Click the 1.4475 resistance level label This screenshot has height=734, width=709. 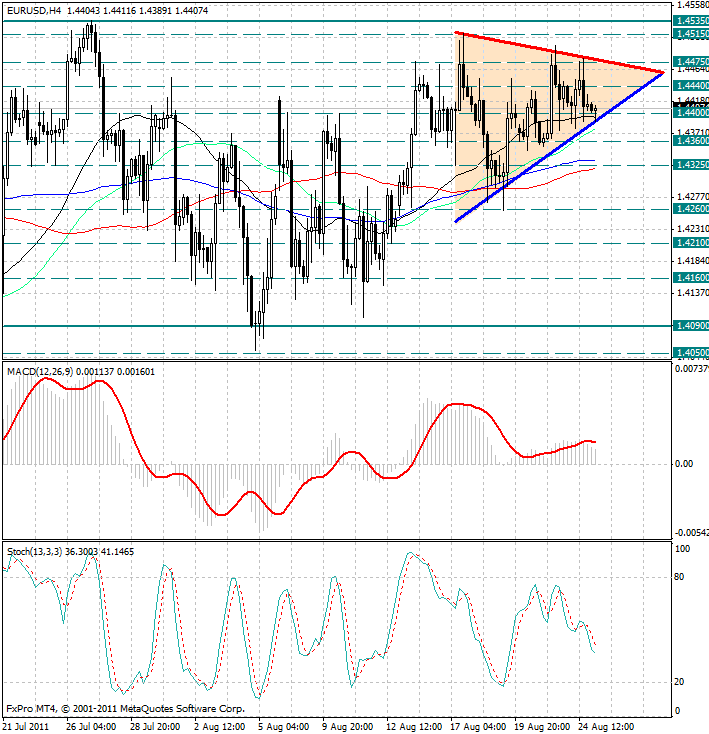pos(691,62)
